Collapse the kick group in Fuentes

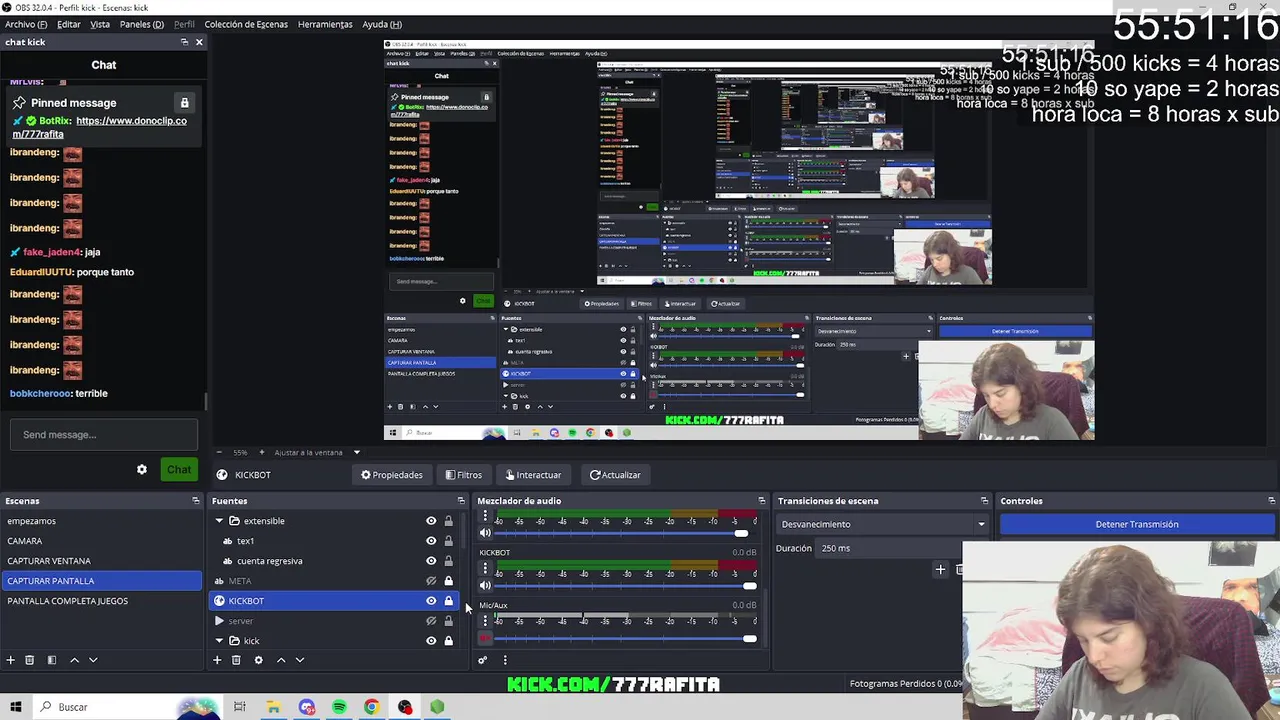(219, 641)
